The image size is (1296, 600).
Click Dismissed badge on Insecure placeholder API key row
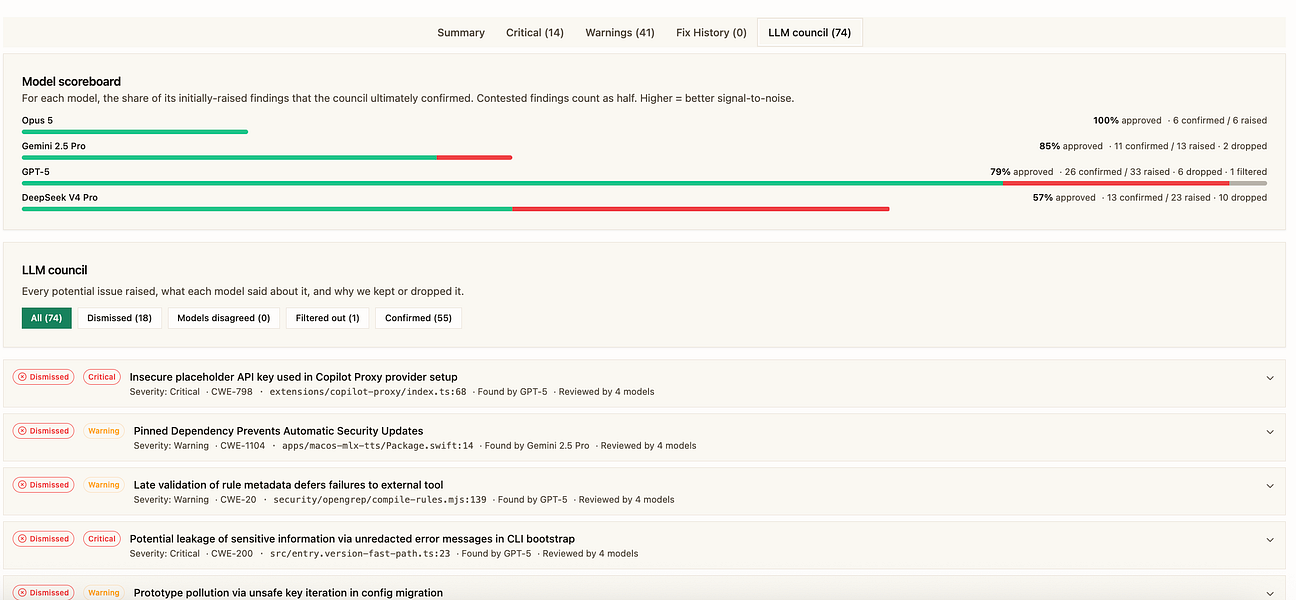(x=43, y=377)
